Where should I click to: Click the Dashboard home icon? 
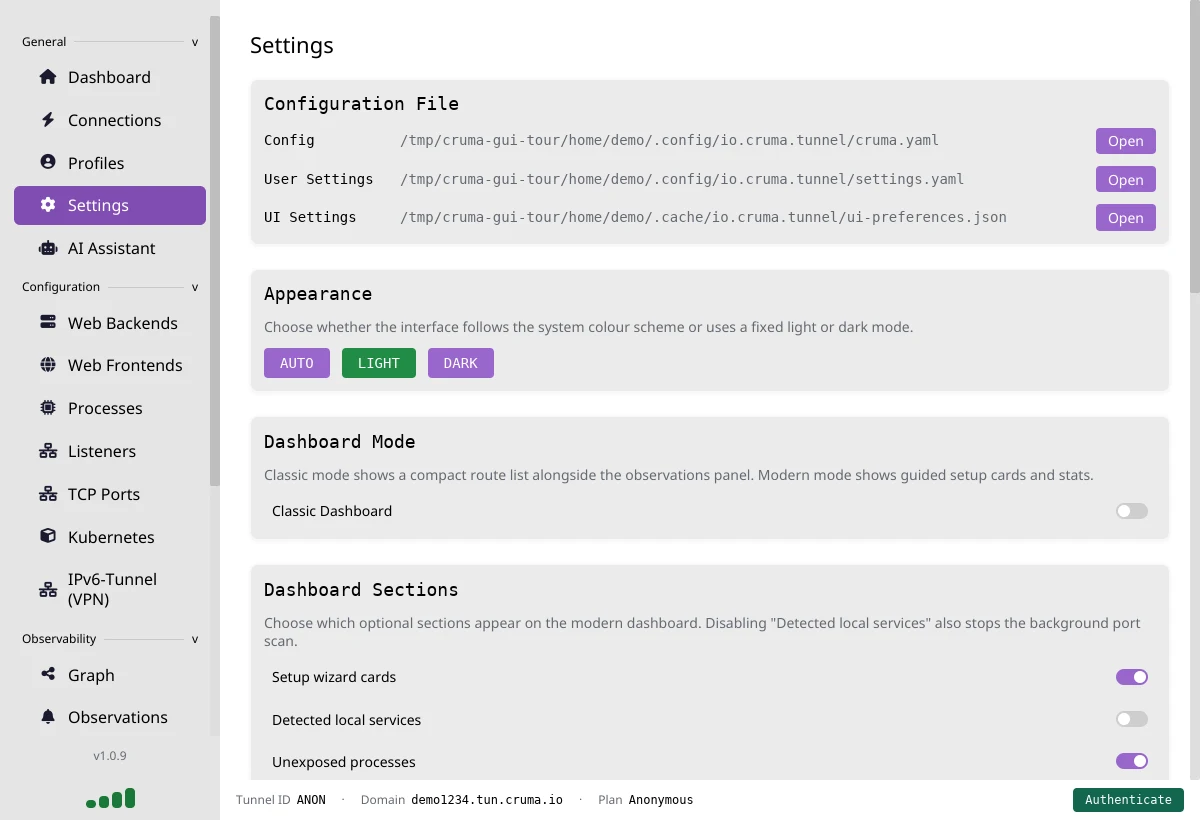[x=48, y=77]
